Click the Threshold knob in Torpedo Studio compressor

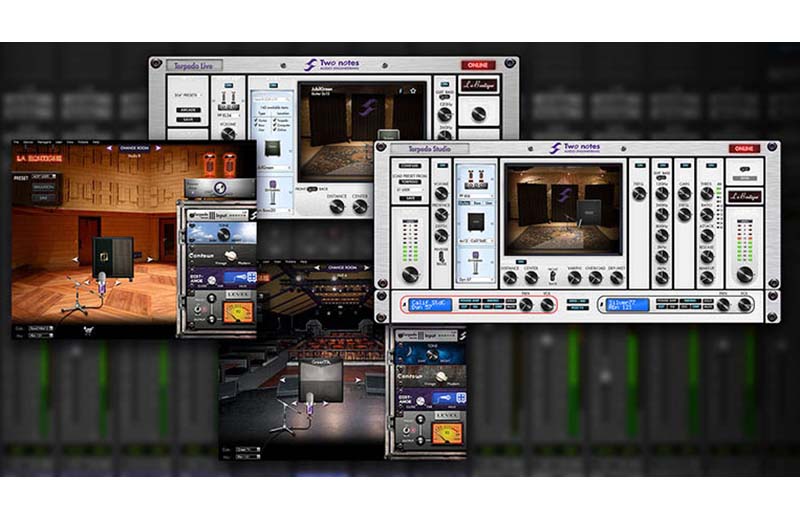pos(707,193)
